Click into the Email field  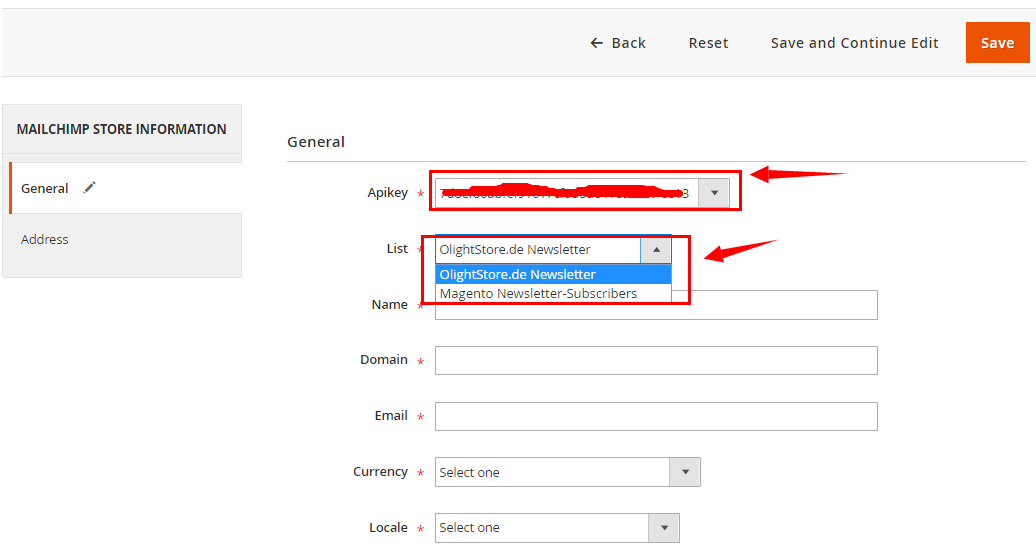coord(656,416)
